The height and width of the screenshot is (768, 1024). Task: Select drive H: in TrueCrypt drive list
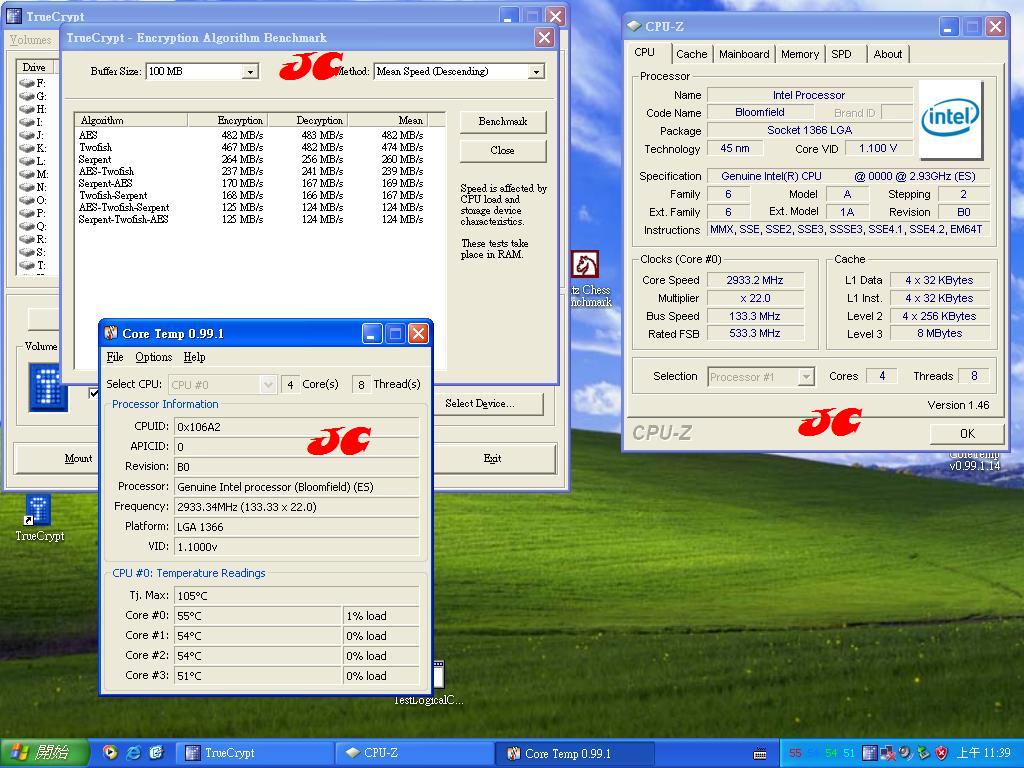[33, 109]
